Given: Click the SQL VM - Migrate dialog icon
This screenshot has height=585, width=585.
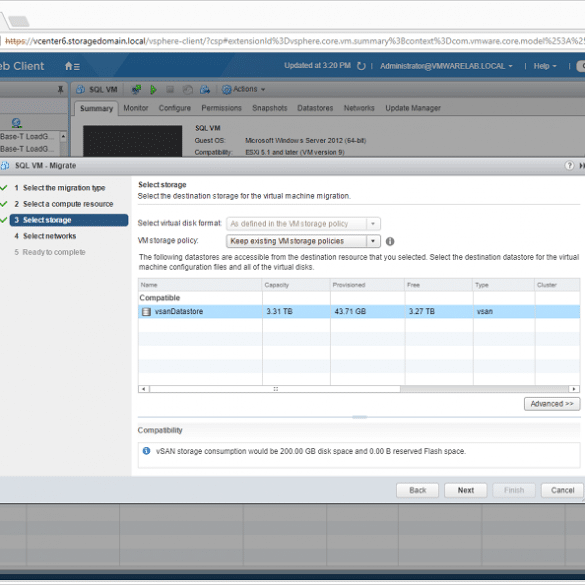Looking at the screenshot, I should (5, 165).
